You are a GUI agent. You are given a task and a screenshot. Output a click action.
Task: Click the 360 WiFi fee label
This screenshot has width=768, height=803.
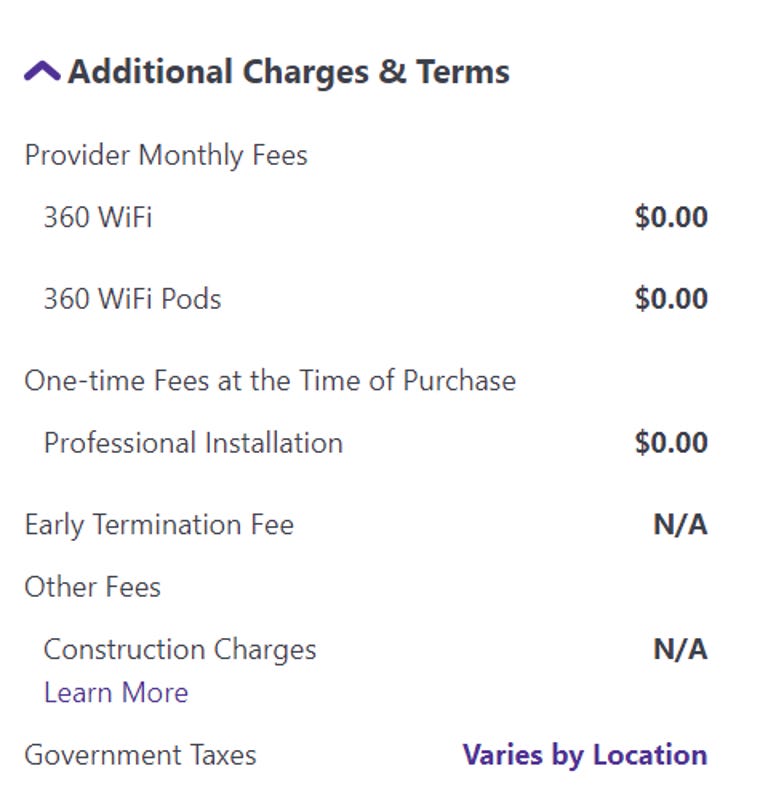point(98,218)
